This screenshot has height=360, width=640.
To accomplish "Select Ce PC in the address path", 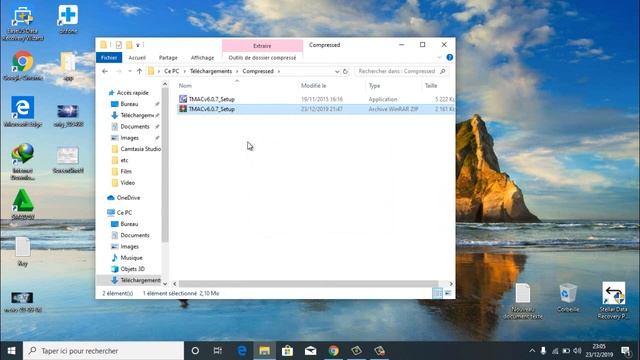I will (x=171, y=71).
